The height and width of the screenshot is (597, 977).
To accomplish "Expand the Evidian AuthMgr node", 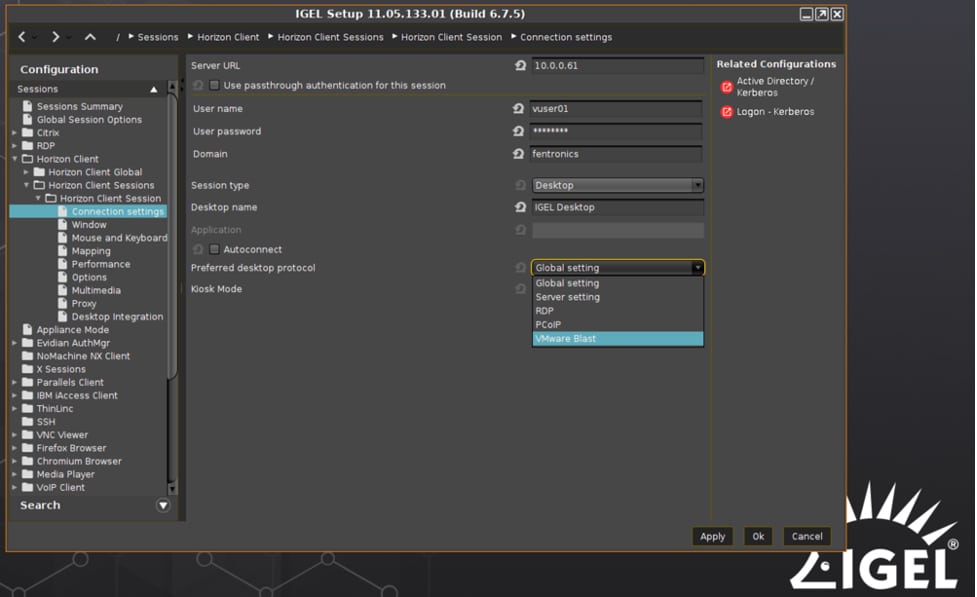I will point(14,343).
